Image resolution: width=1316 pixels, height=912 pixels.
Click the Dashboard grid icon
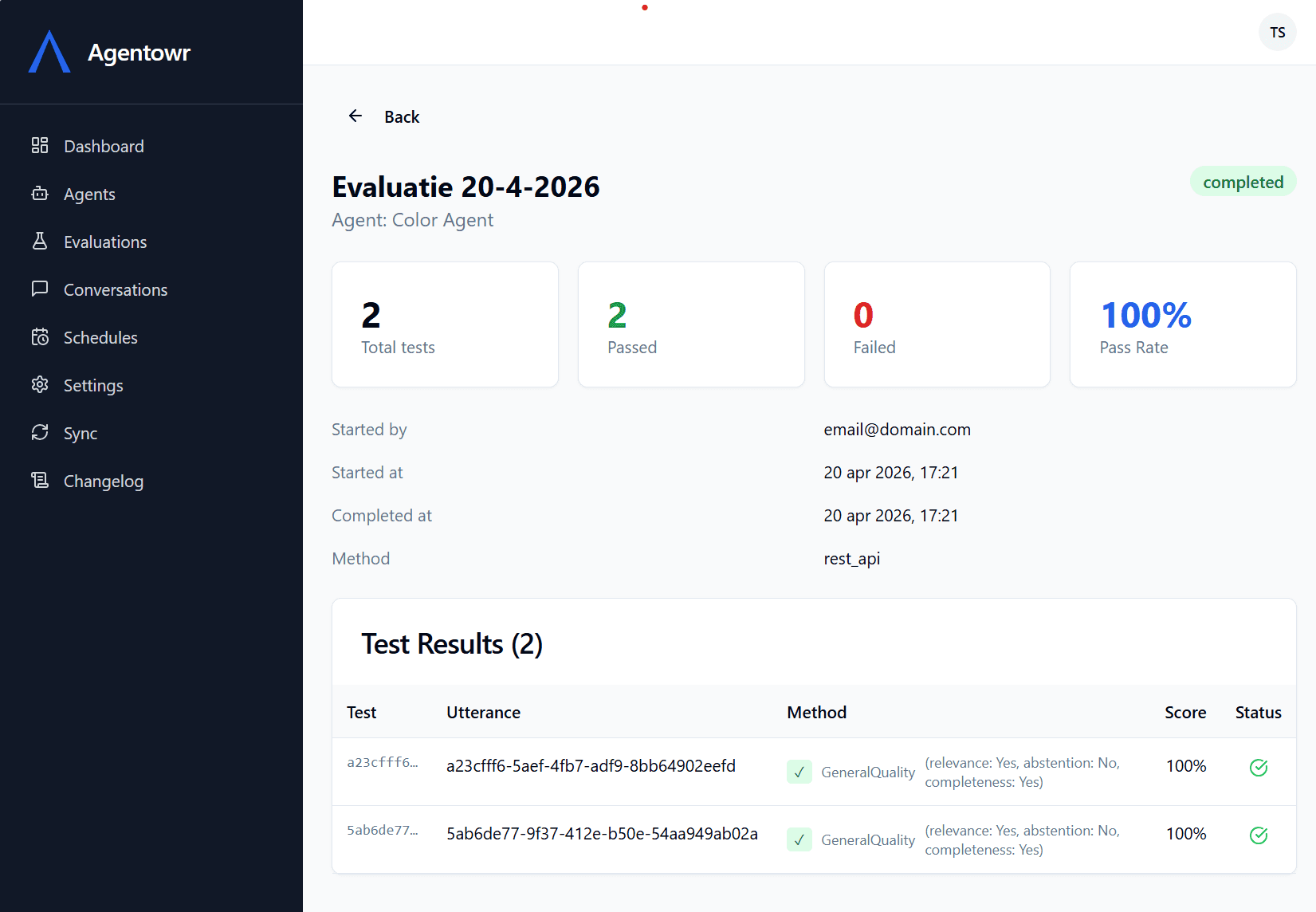coord(40,145)
